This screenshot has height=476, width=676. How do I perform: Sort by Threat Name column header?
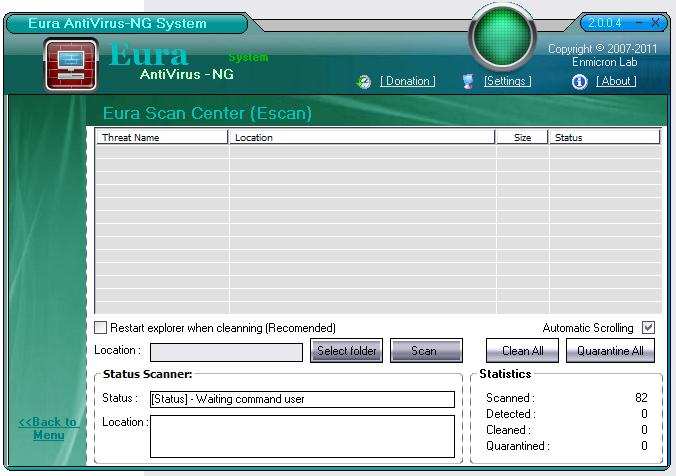pyautogui.click(x=161, y=138)
